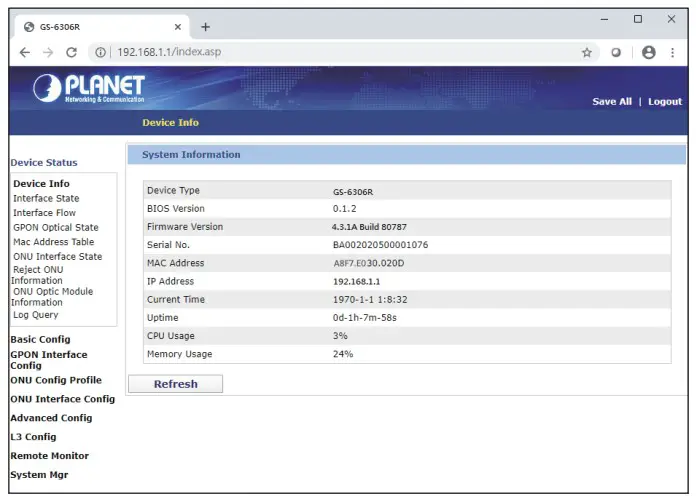
Task: Click the Device Type value GS-6306R
Action: coord(353,192)
